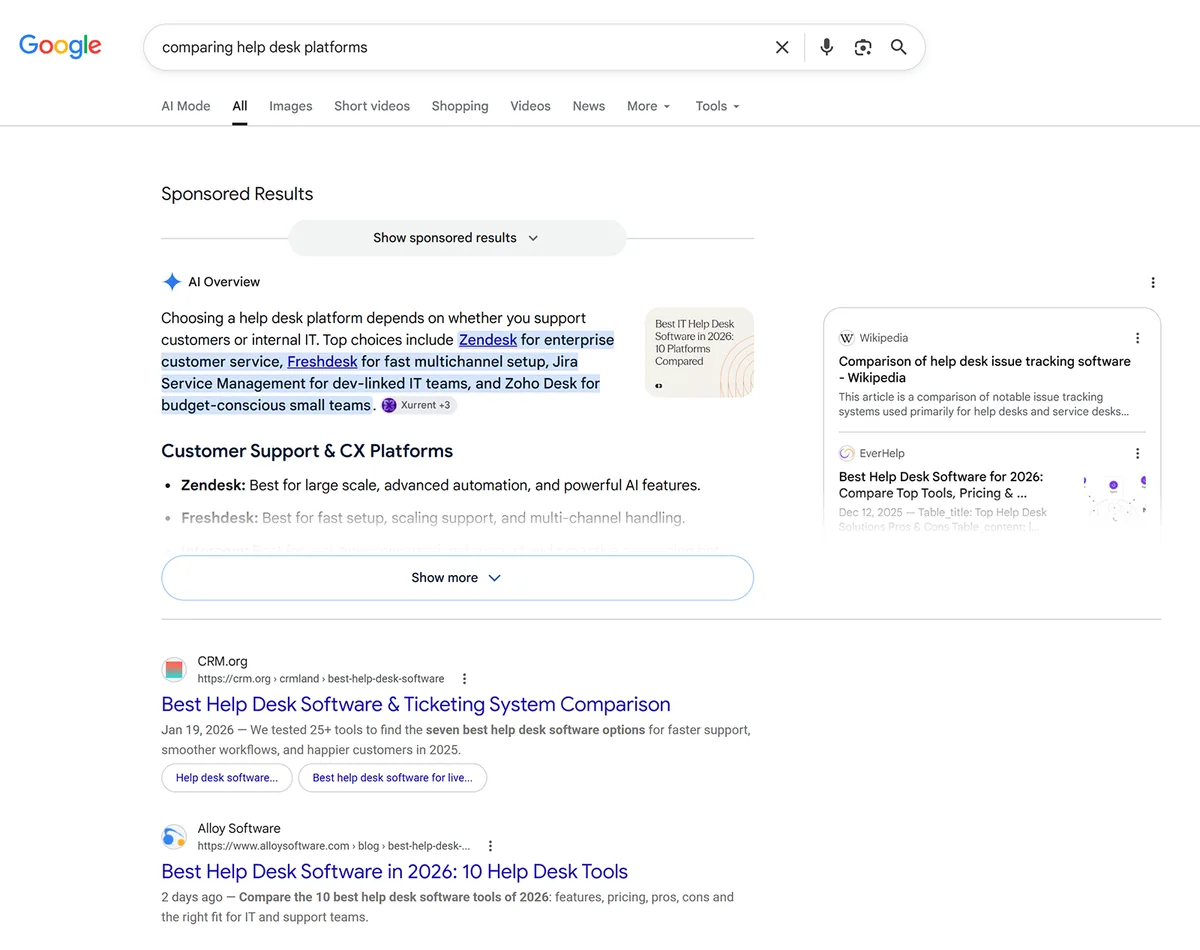Click the EverHelp article thumbnail image
1200x950 pixels.
pyautogui.click(x=1115, y=497)
